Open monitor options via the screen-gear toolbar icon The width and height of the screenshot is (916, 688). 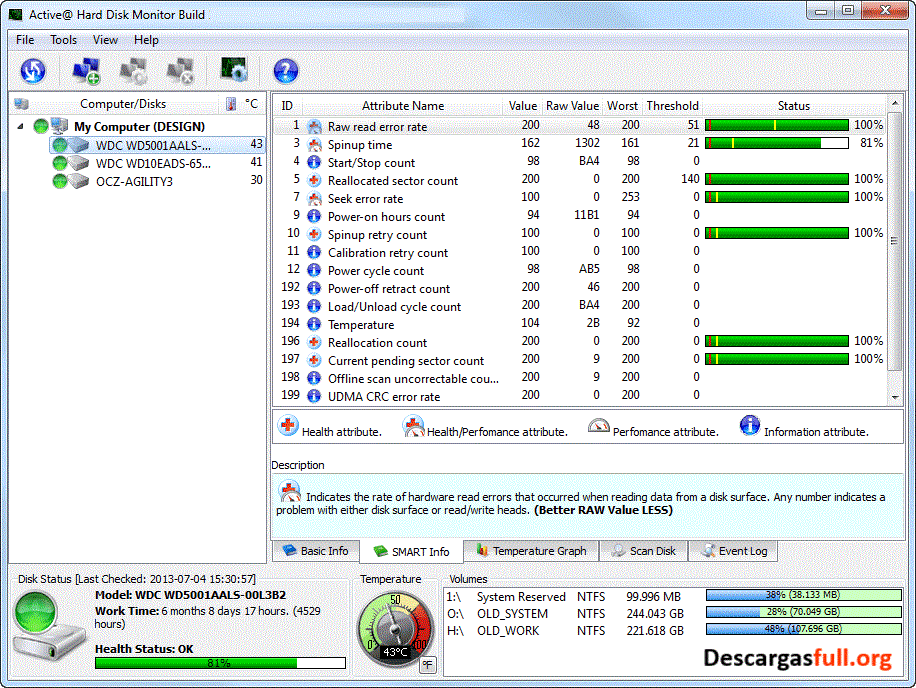coord(233,70)
